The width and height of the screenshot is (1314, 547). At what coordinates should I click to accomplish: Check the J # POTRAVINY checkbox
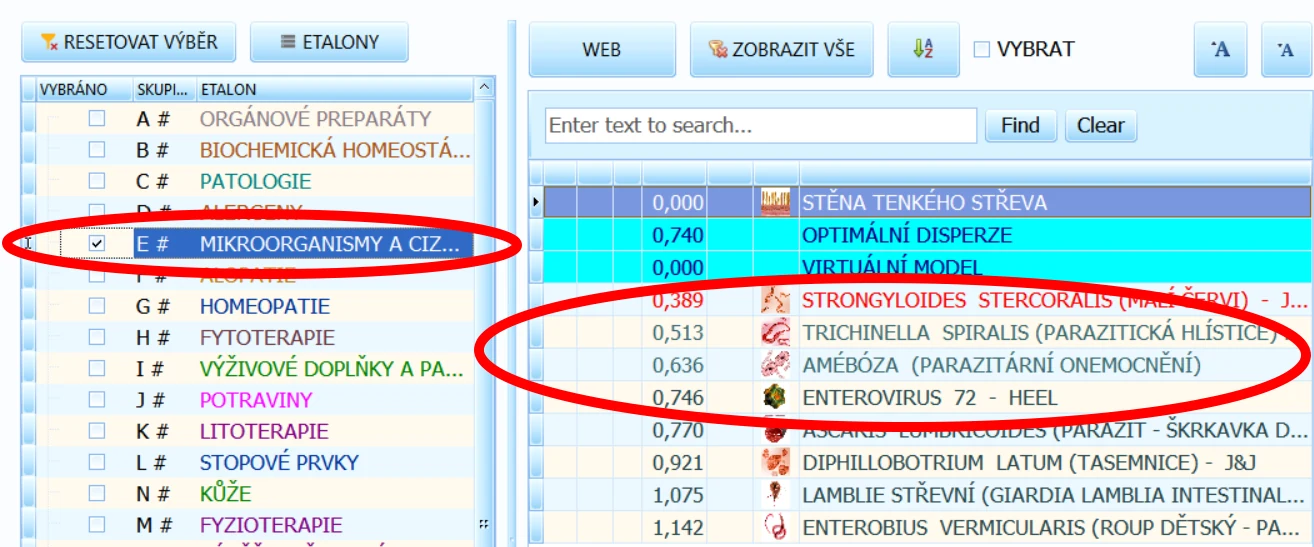click(97, 400)
